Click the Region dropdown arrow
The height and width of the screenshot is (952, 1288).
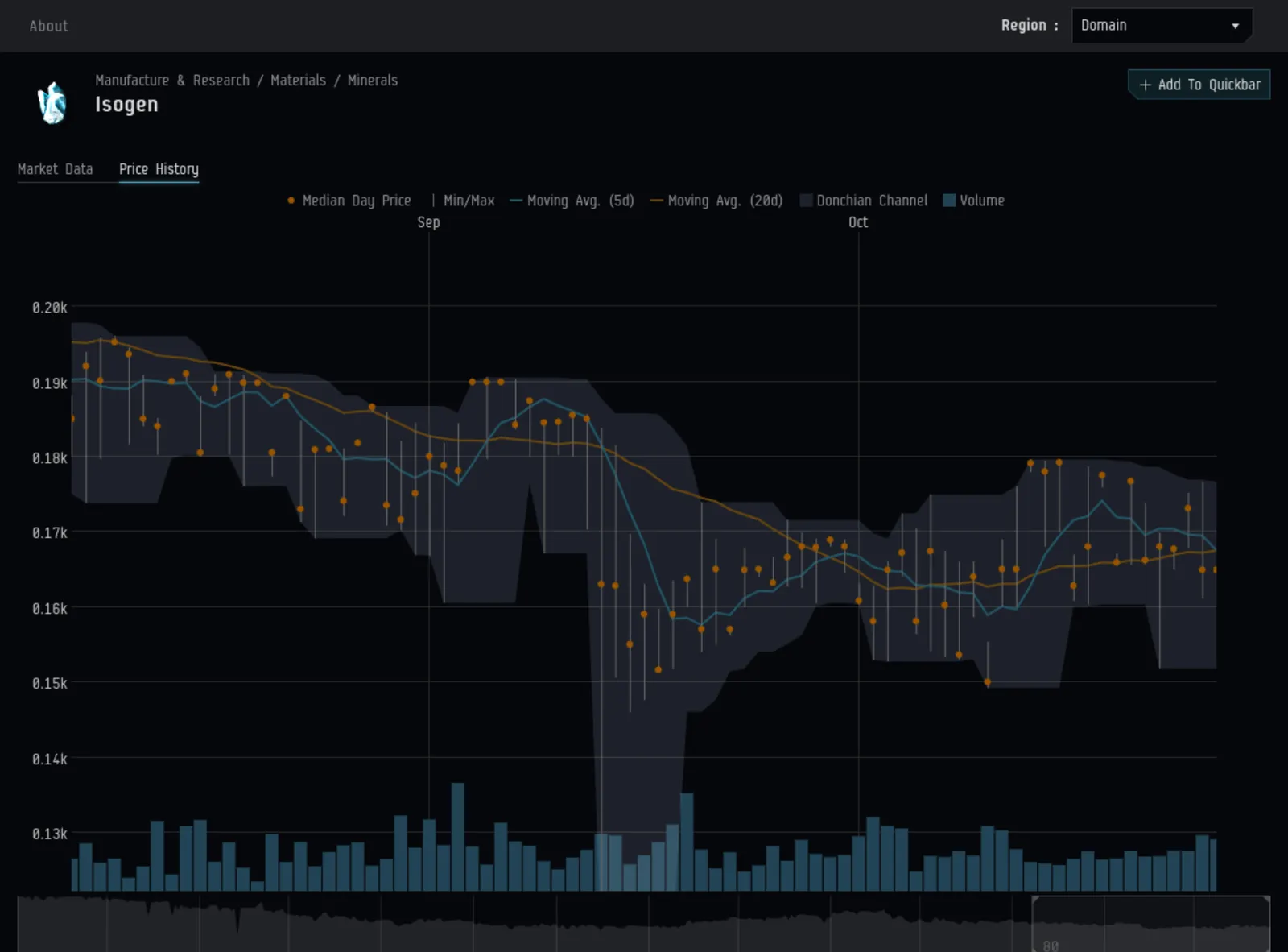1235,26
